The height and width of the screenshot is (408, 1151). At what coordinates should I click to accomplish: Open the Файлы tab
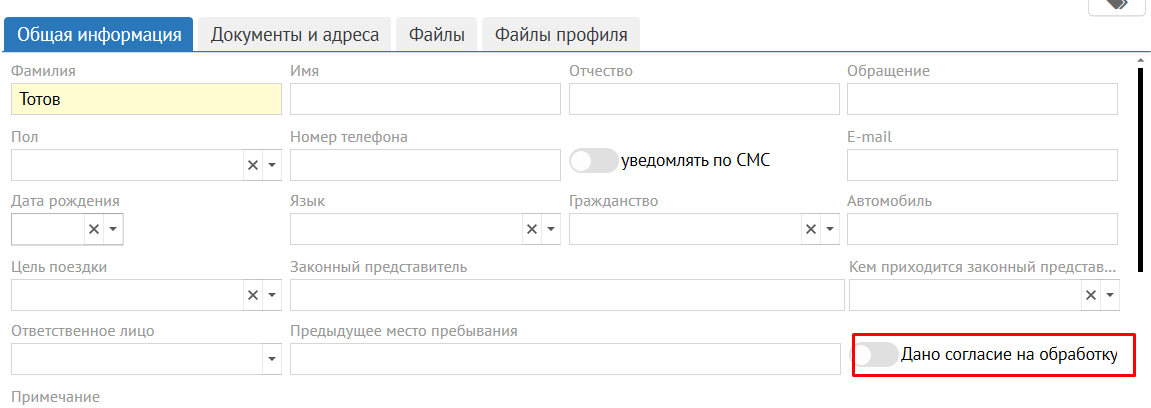point(436,35)
